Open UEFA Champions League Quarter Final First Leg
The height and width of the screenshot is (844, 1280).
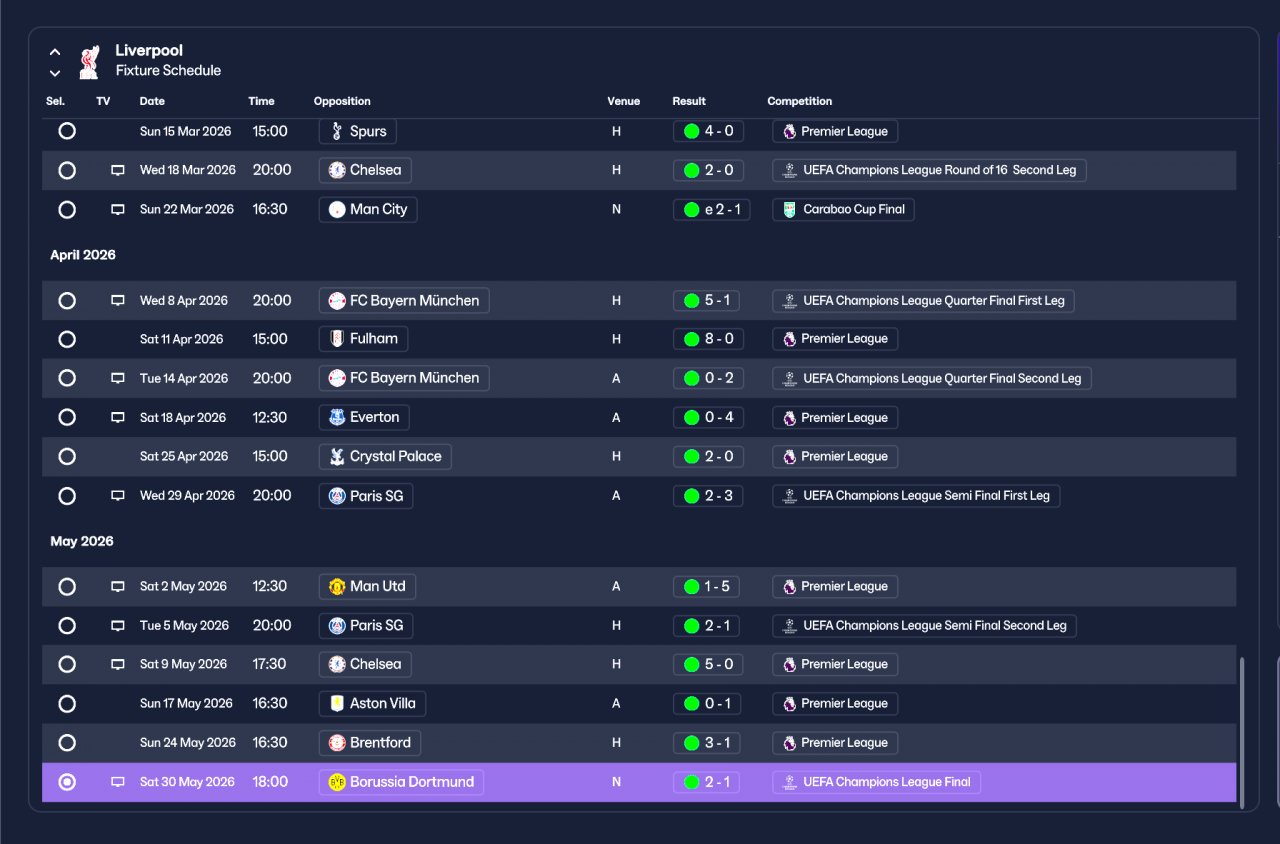pyautogui.click(x=923, y=300)
